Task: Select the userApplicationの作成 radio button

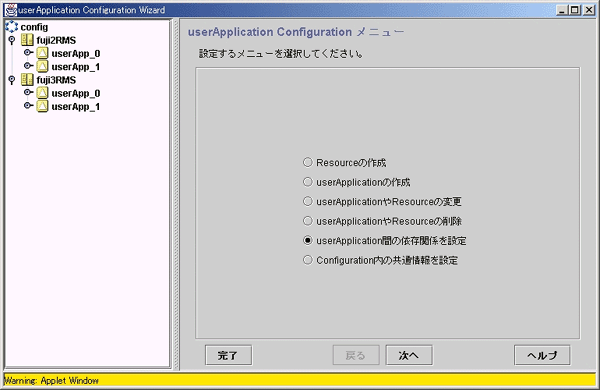Action: pos(308,182)
